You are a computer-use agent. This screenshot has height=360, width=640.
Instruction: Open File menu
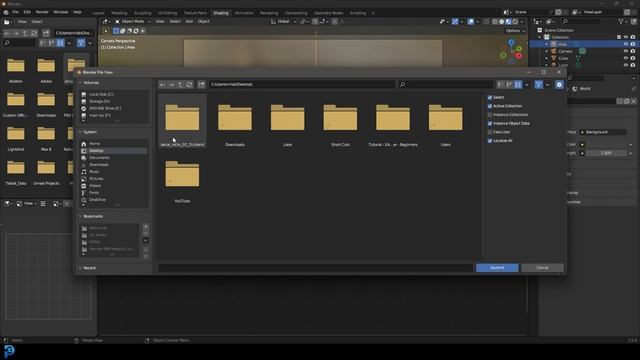[15, 12]
